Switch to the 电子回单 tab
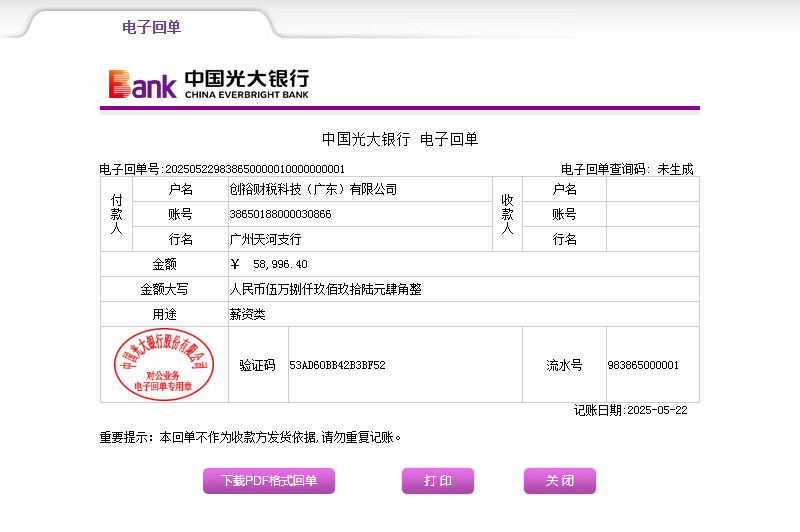The image size is (800, 532). click(x=151, y=27)
